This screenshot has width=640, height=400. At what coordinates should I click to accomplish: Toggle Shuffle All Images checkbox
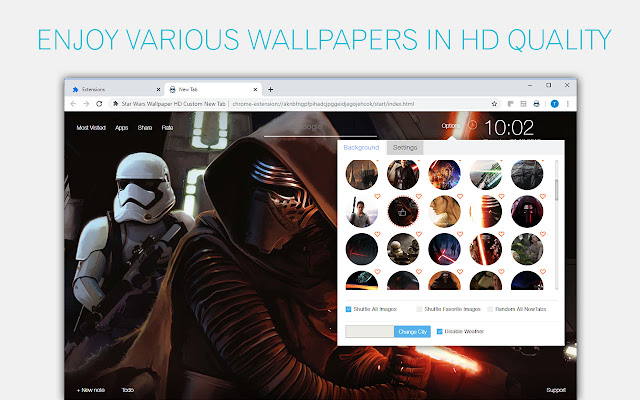point(348,309)
